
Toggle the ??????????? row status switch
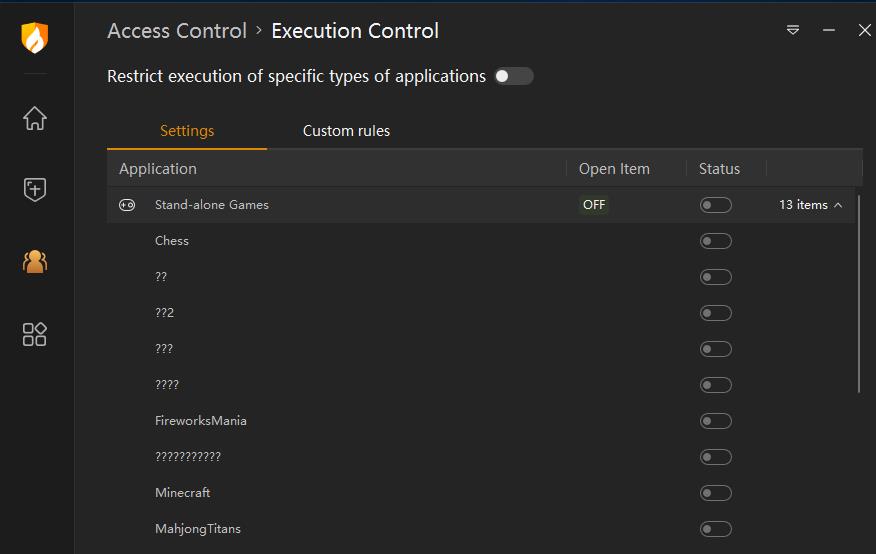tap(716, 457)
